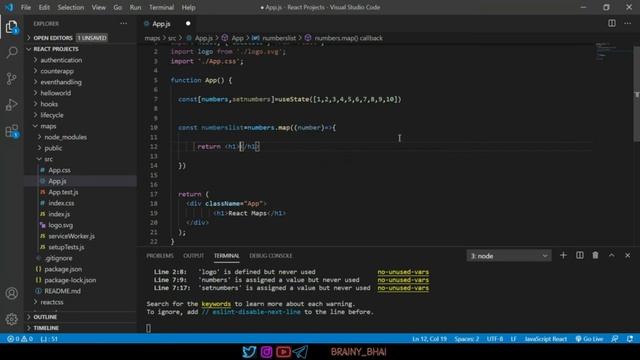
Task: Open Source Control view
Action: point(12,78)
